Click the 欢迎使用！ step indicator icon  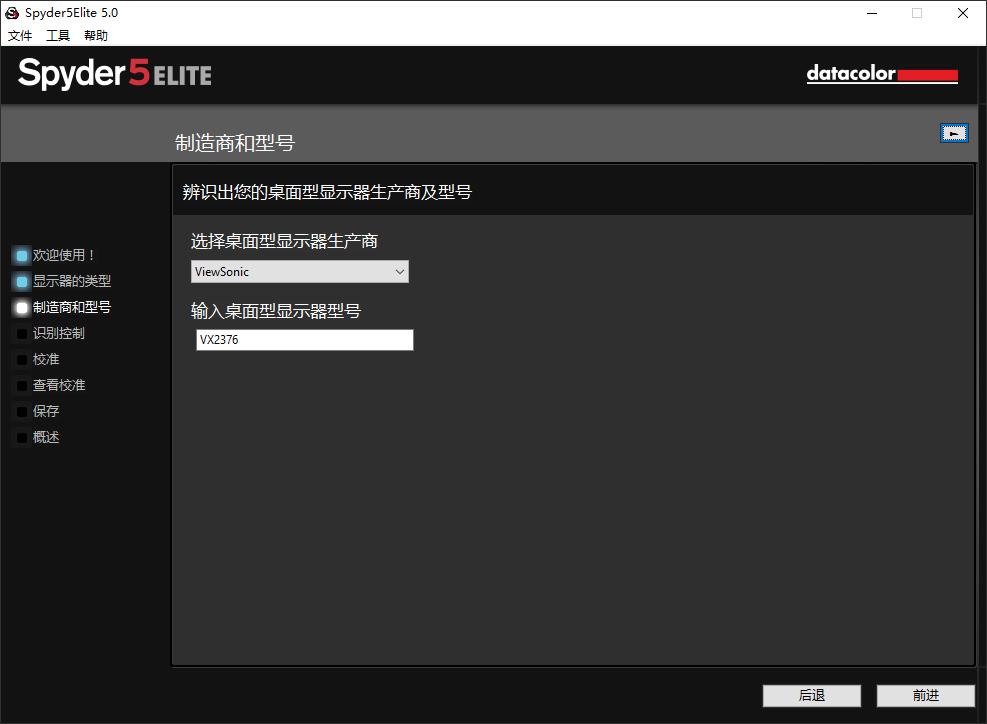(22, 256)
